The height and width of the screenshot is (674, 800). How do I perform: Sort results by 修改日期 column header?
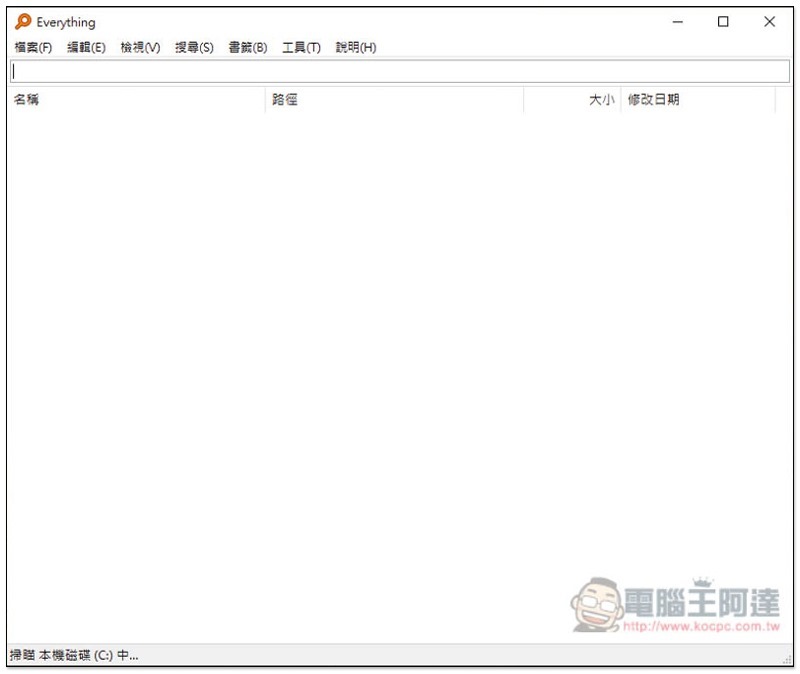point(698,99)
